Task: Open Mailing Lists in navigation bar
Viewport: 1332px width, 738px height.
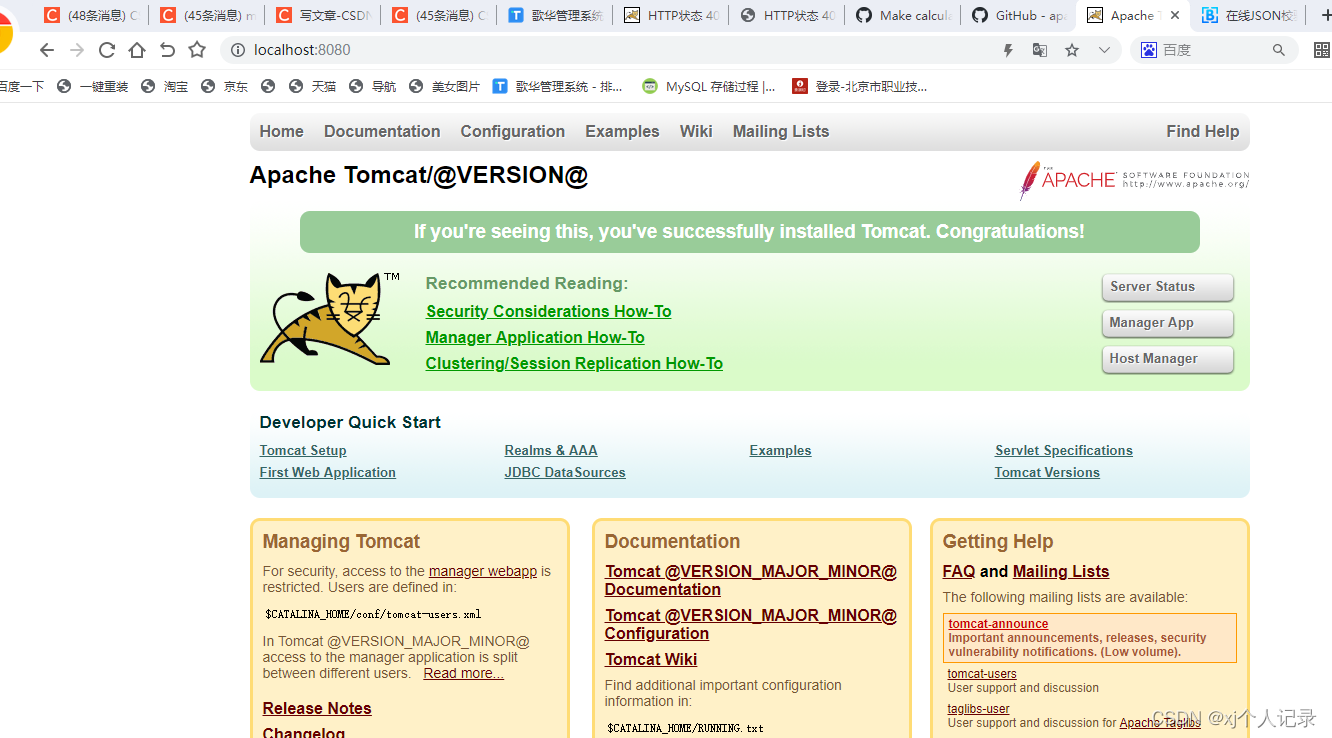Action: click(781, 131)
